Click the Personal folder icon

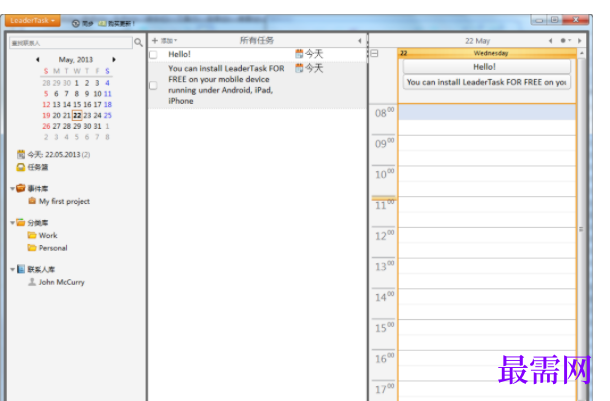coord(32,248)
